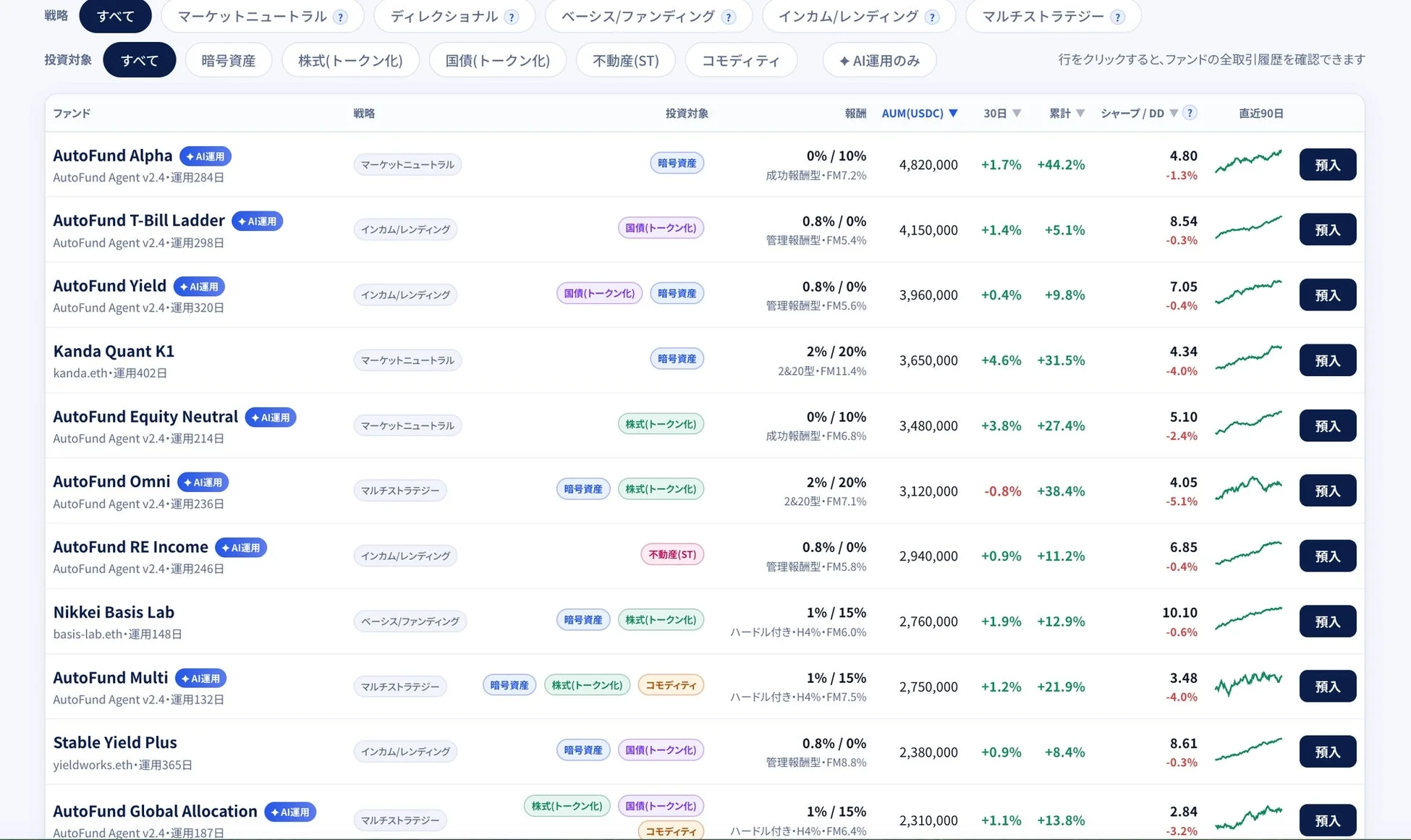Click Sharpe value 10.10

[1179, 613]
